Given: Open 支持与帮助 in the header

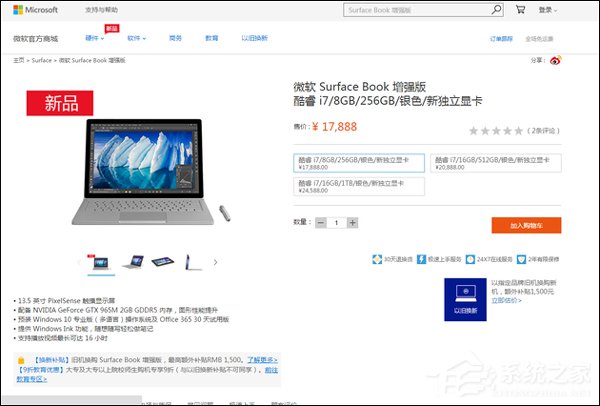Looking at the screenshot, I should pyautogui.click(x=101, y=10).
